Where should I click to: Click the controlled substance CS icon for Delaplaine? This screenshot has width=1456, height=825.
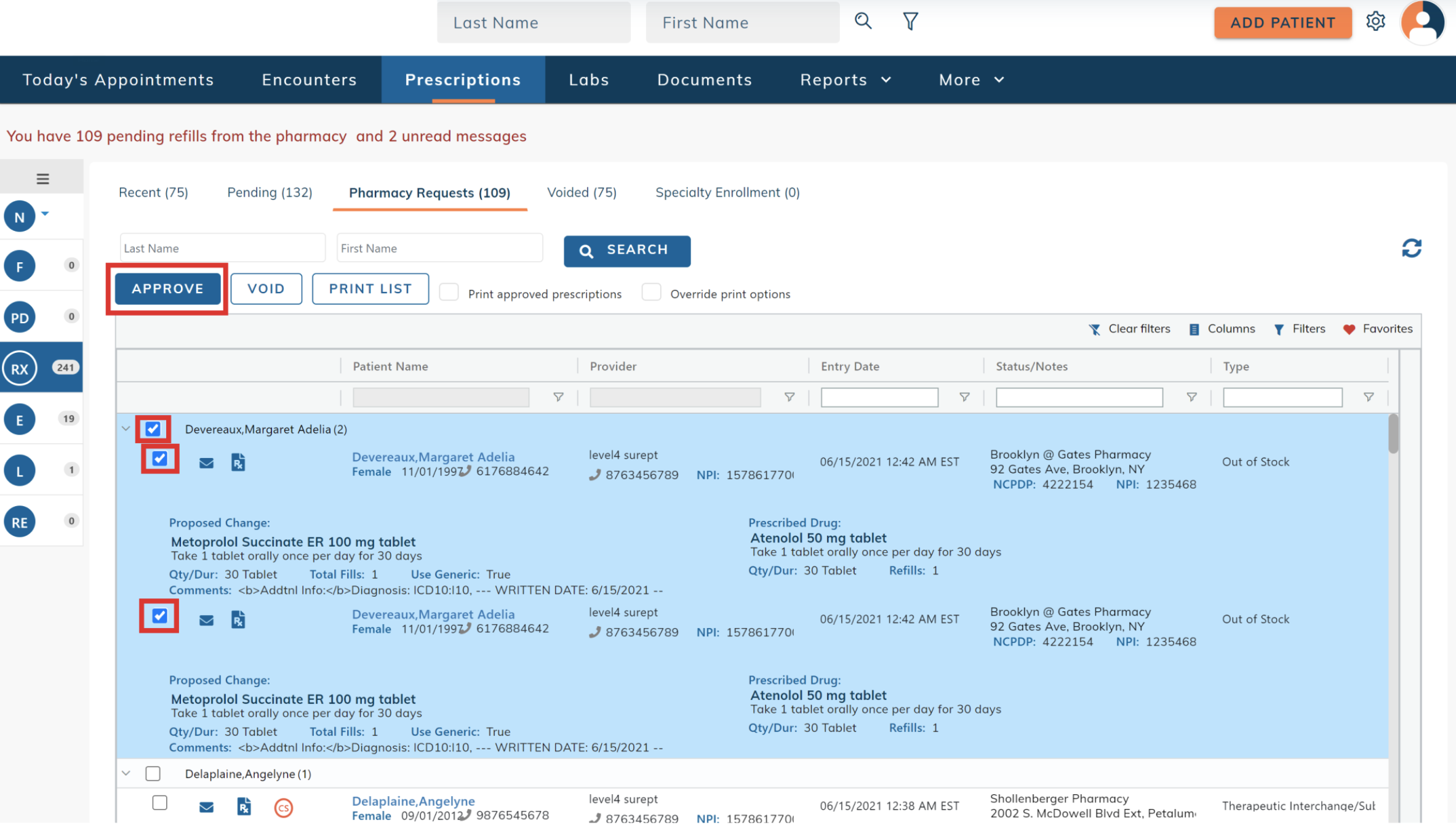click(283, 807)
